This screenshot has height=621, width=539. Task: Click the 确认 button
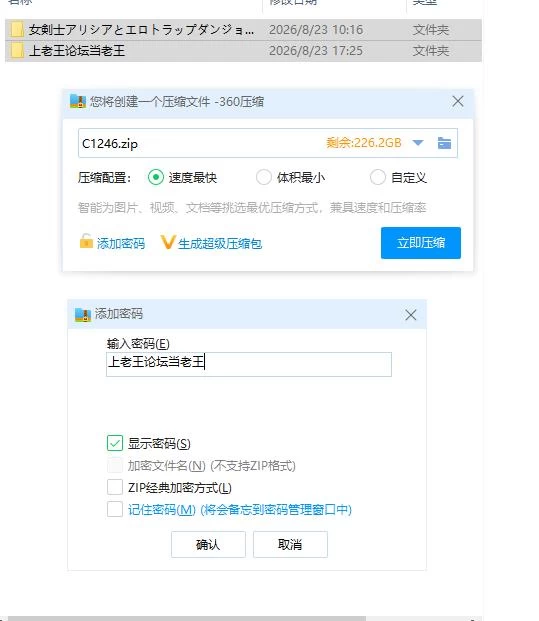click(208, 545)
